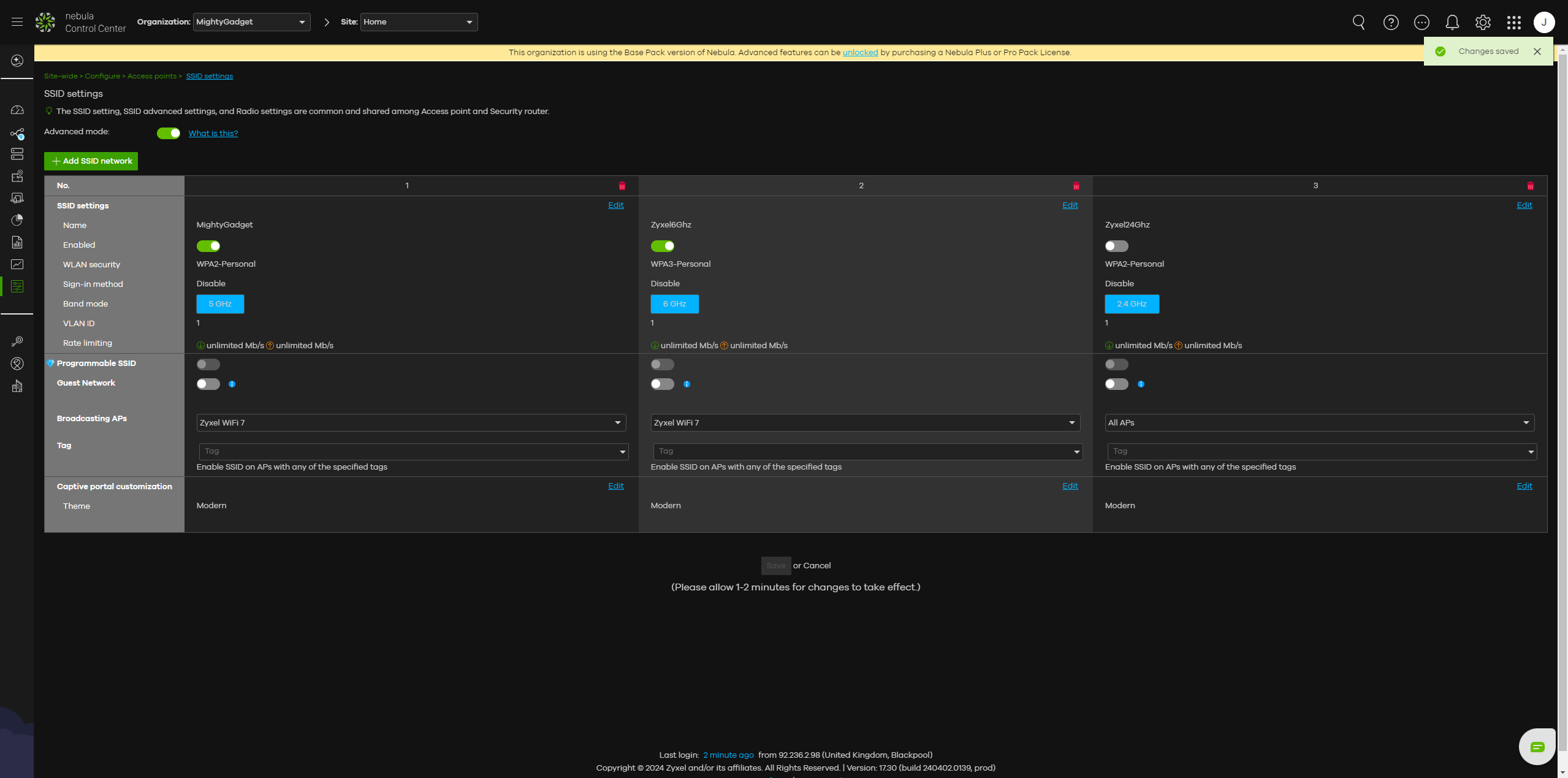Open the notifications bell icon
Screen dimensions: 1568x778
click(x=1452, y=23)
